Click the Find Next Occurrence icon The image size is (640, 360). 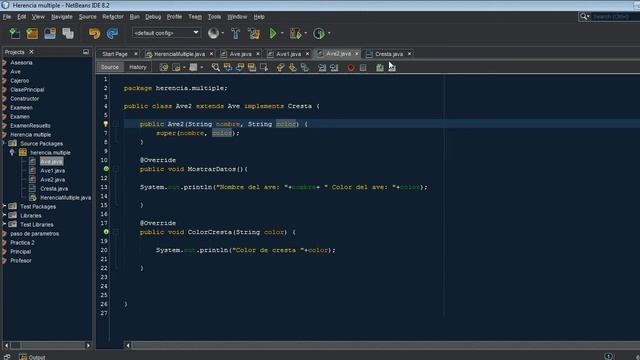240,67
